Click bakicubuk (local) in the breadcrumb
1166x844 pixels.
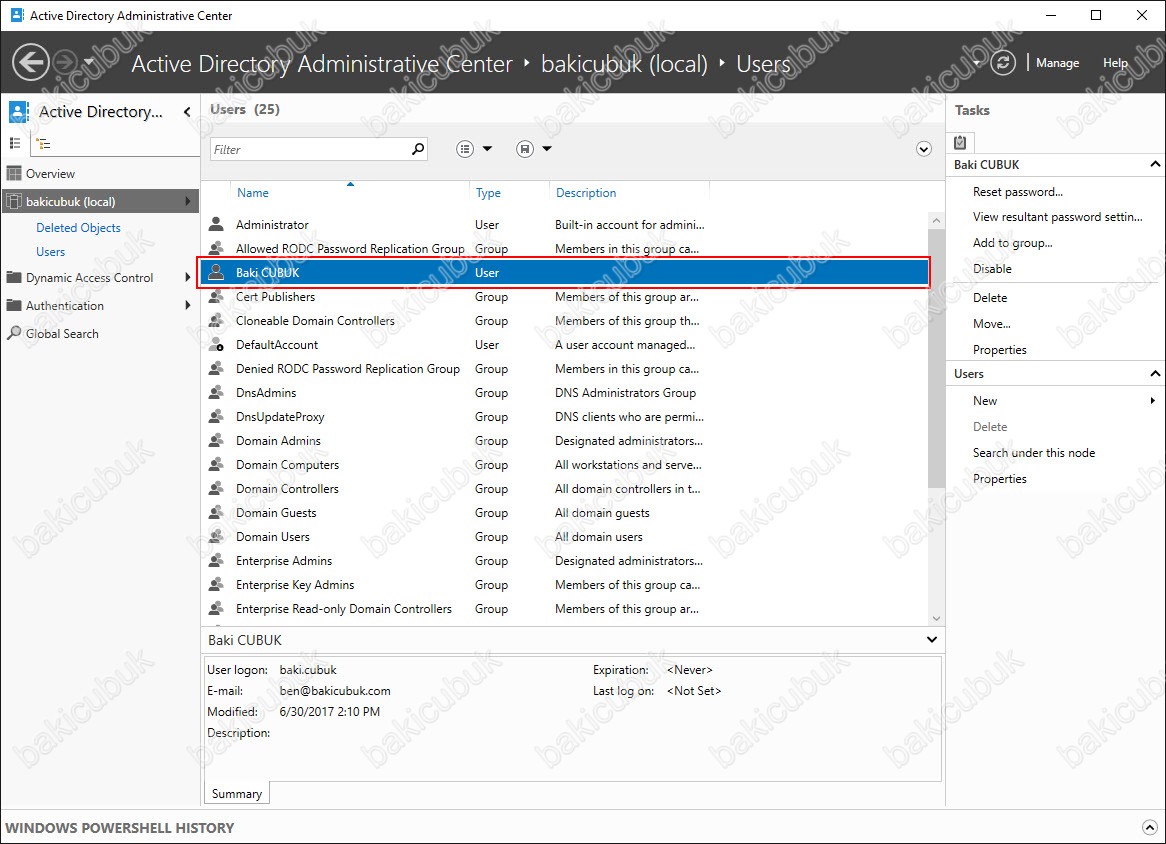pyautogui.click(x=625, y=64)
